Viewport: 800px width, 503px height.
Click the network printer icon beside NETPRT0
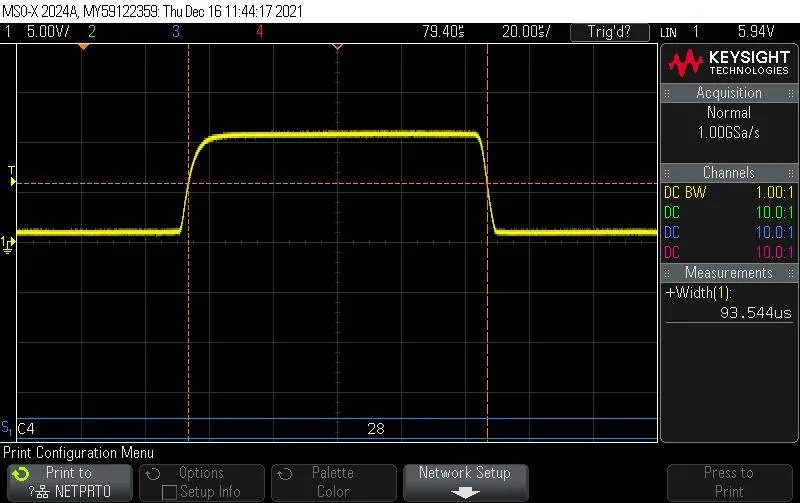tap(43, 492)
